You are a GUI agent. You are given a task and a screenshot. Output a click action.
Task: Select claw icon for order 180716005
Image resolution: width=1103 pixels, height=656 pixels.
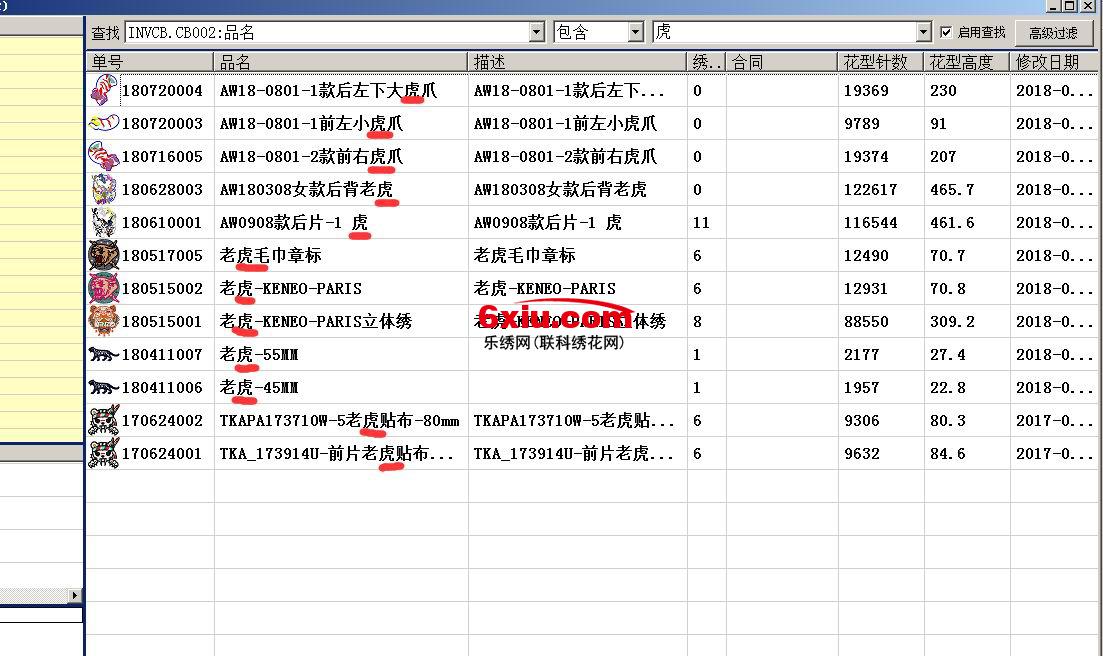(x=103, y=157)
